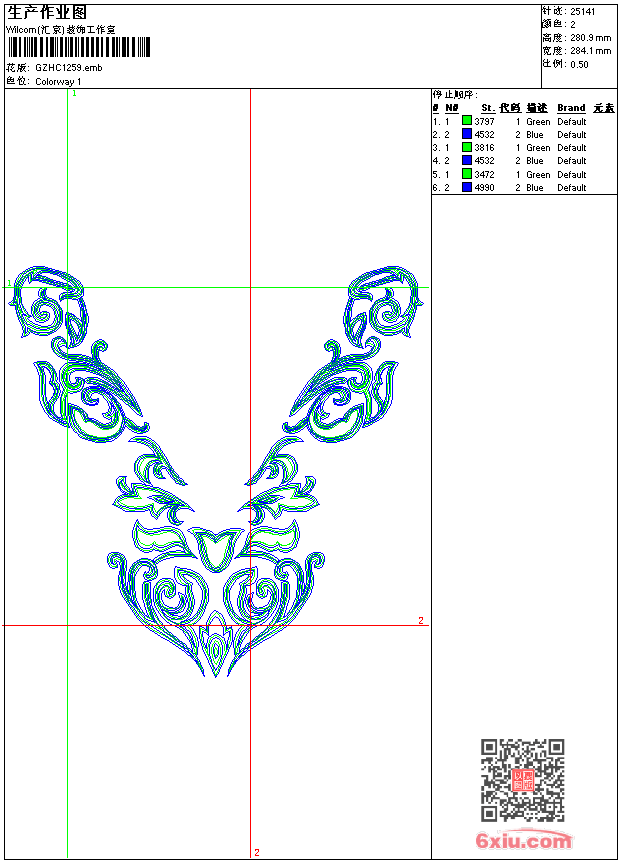
Task: Click the 生产作业图 title heading
Action: pos(47,12)
